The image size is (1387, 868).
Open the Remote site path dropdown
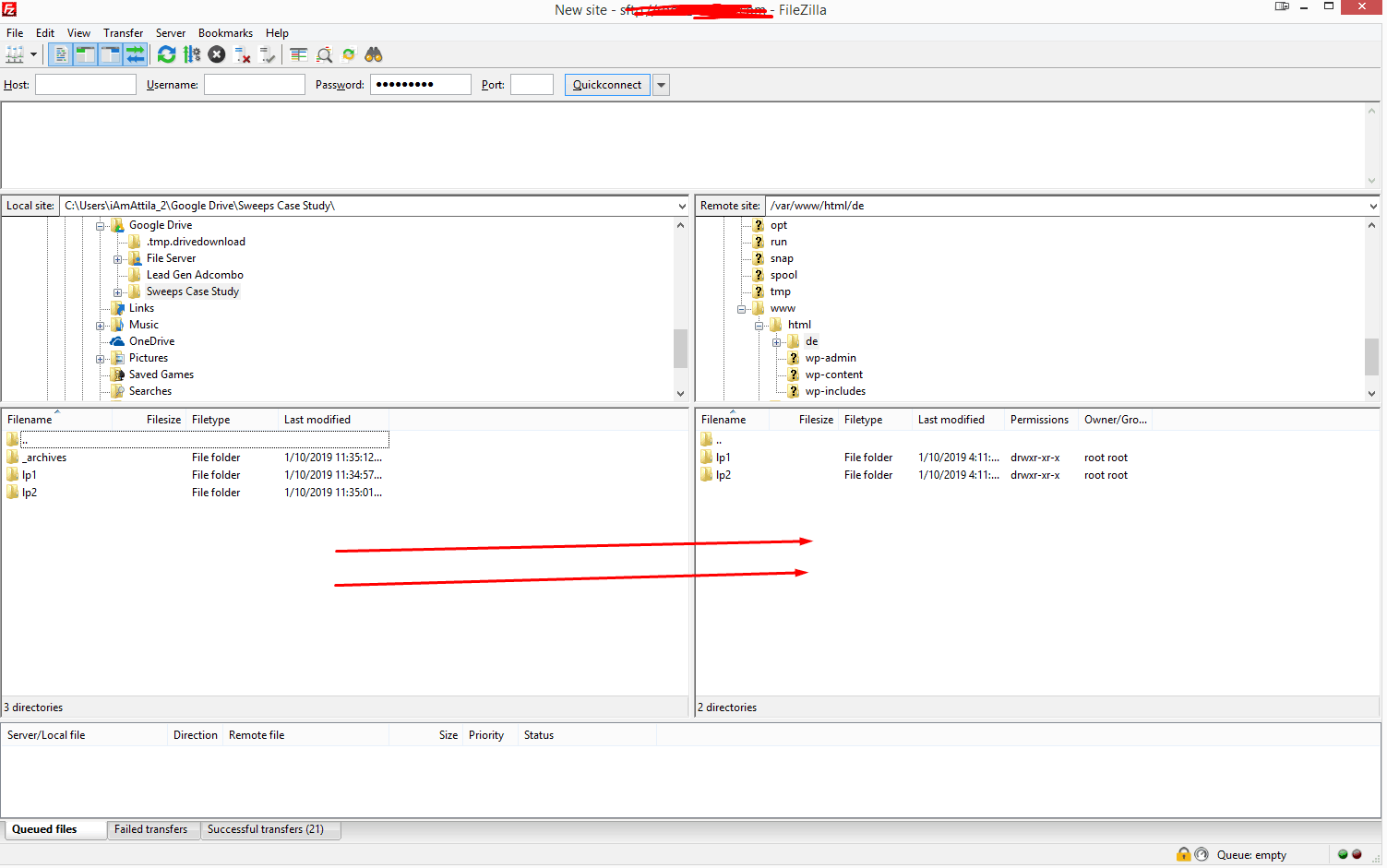point(1373,206)
